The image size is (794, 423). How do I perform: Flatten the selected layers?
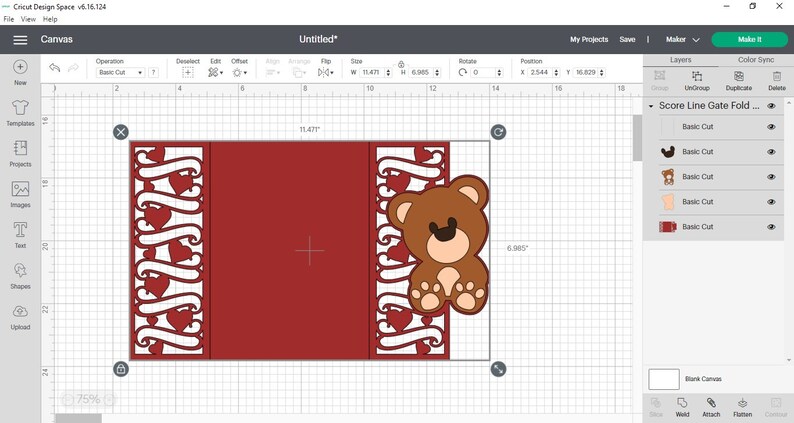[x=742, y=407]
